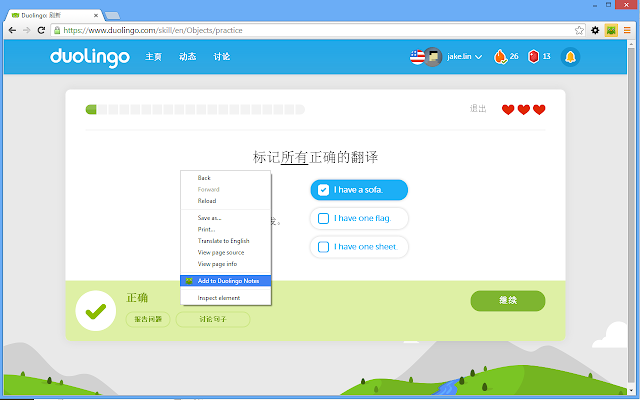640x400 pixels.
Task: Go to 主页 home nav link
Action: [x=153, y=57]
